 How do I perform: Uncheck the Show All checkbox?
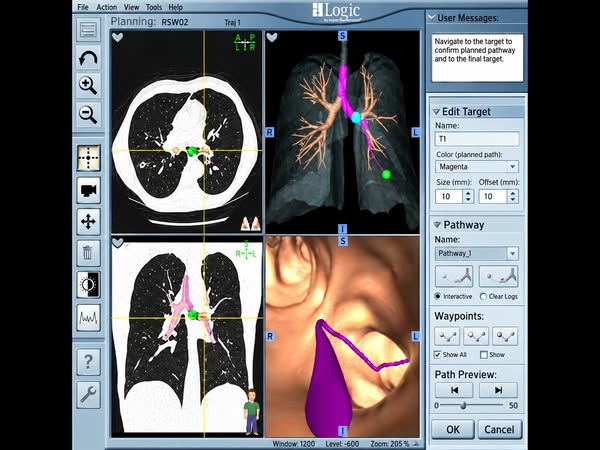pos(438,355)
